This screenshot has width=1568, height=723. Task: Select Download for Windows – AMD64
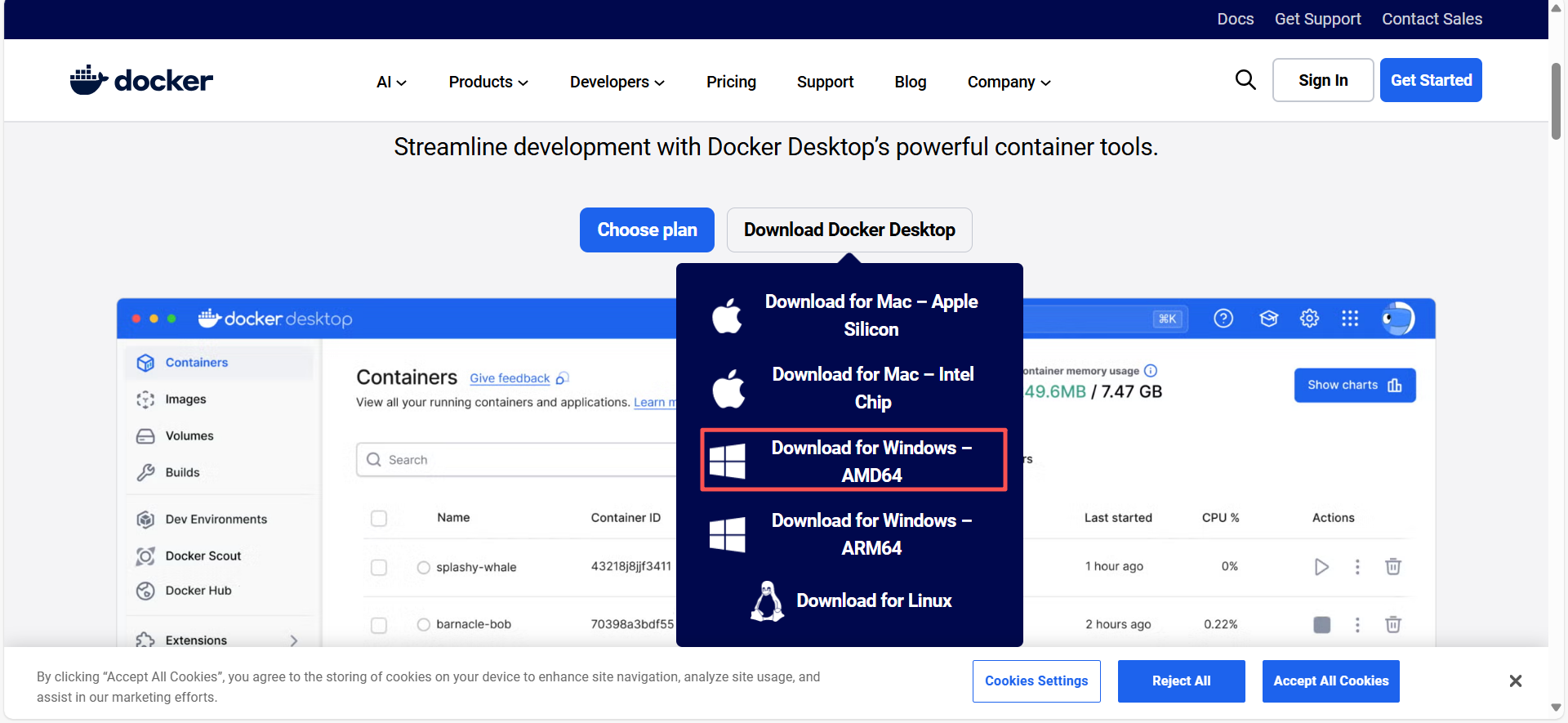(x=853, y=461)
